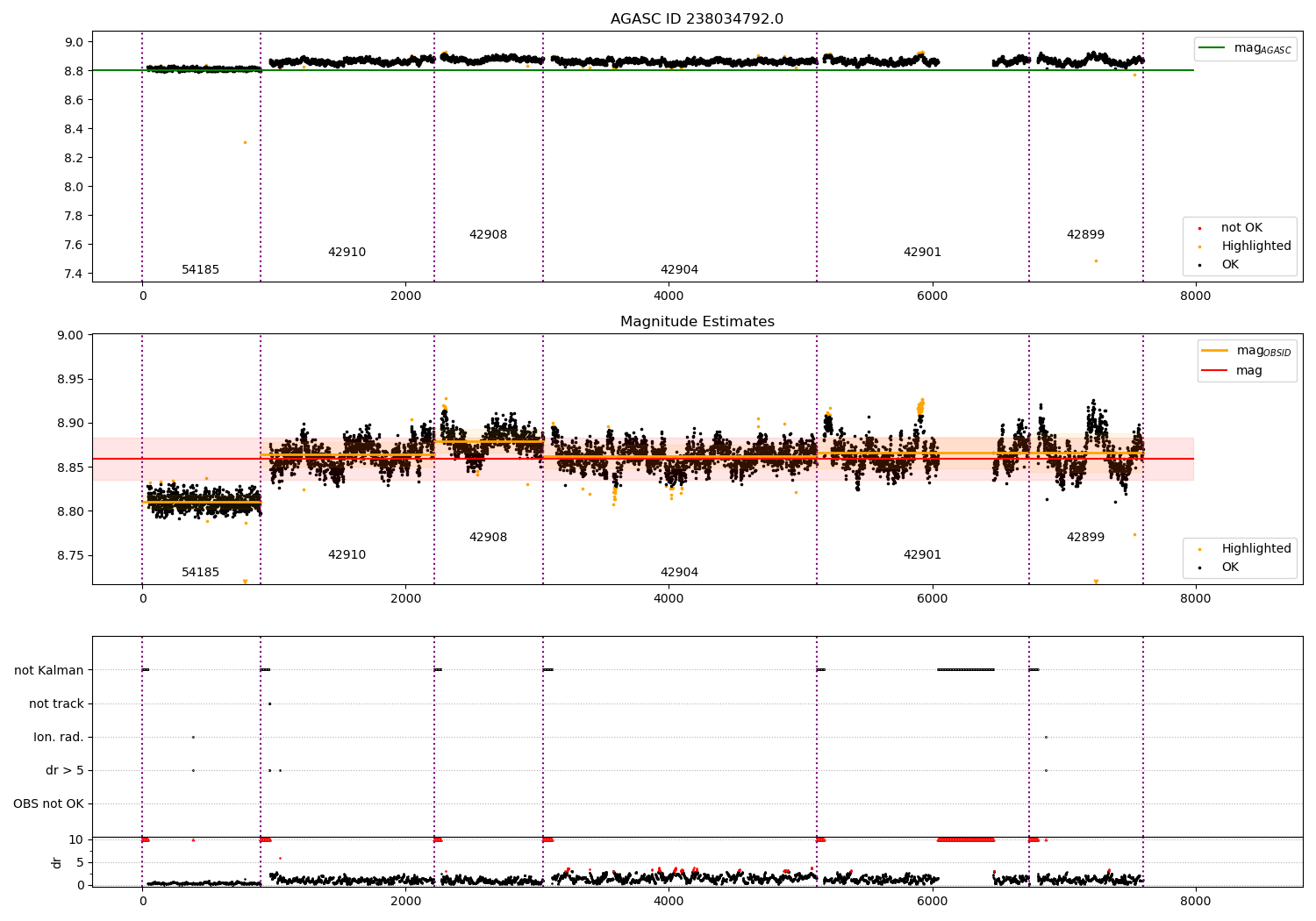Click the "OBS not OK" axis label
1316x921 pixels.
tap(49, 804)
